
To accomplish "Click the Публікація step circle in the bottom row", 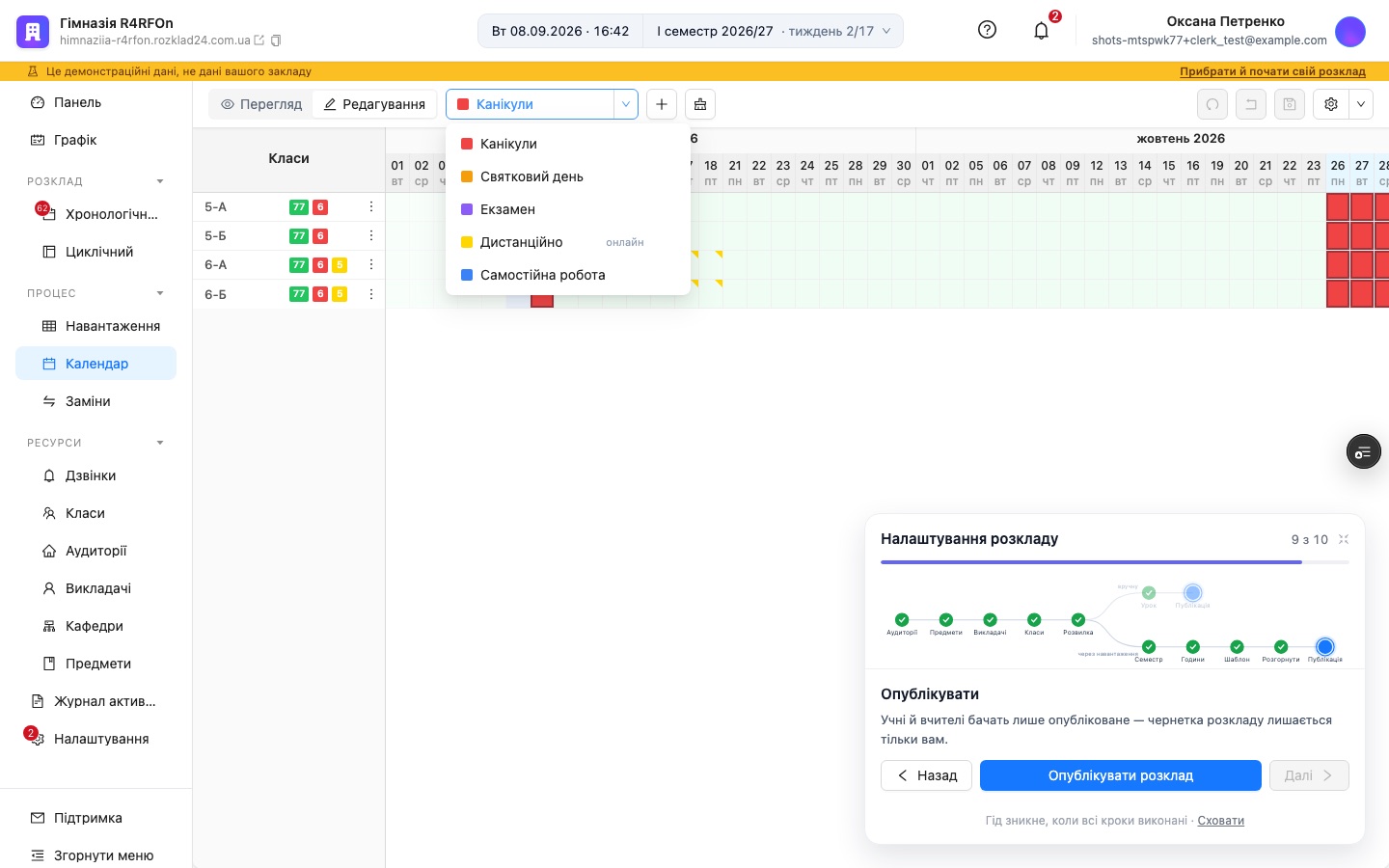I will tap(1324, 646).
